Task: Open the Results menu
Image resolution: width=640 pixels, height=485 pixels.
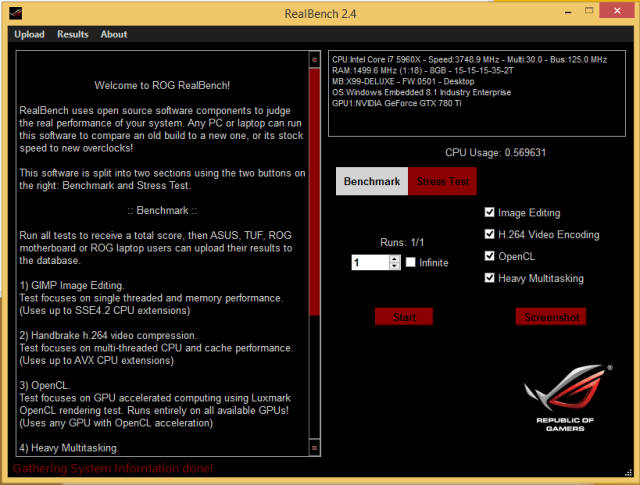Action: (72, 34)
